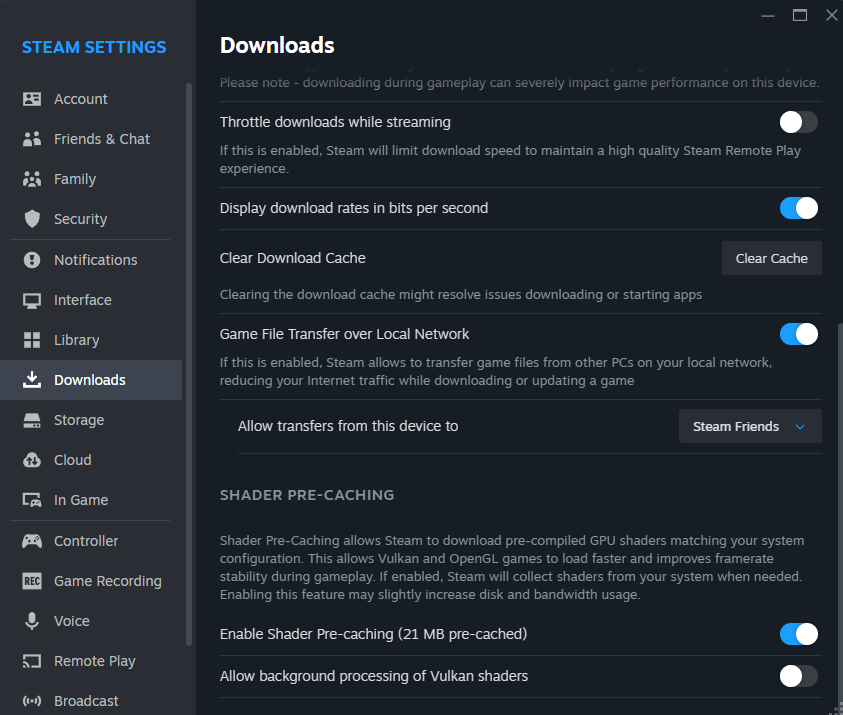
Task: Click the In Game overlay icon
Action: 32,500
